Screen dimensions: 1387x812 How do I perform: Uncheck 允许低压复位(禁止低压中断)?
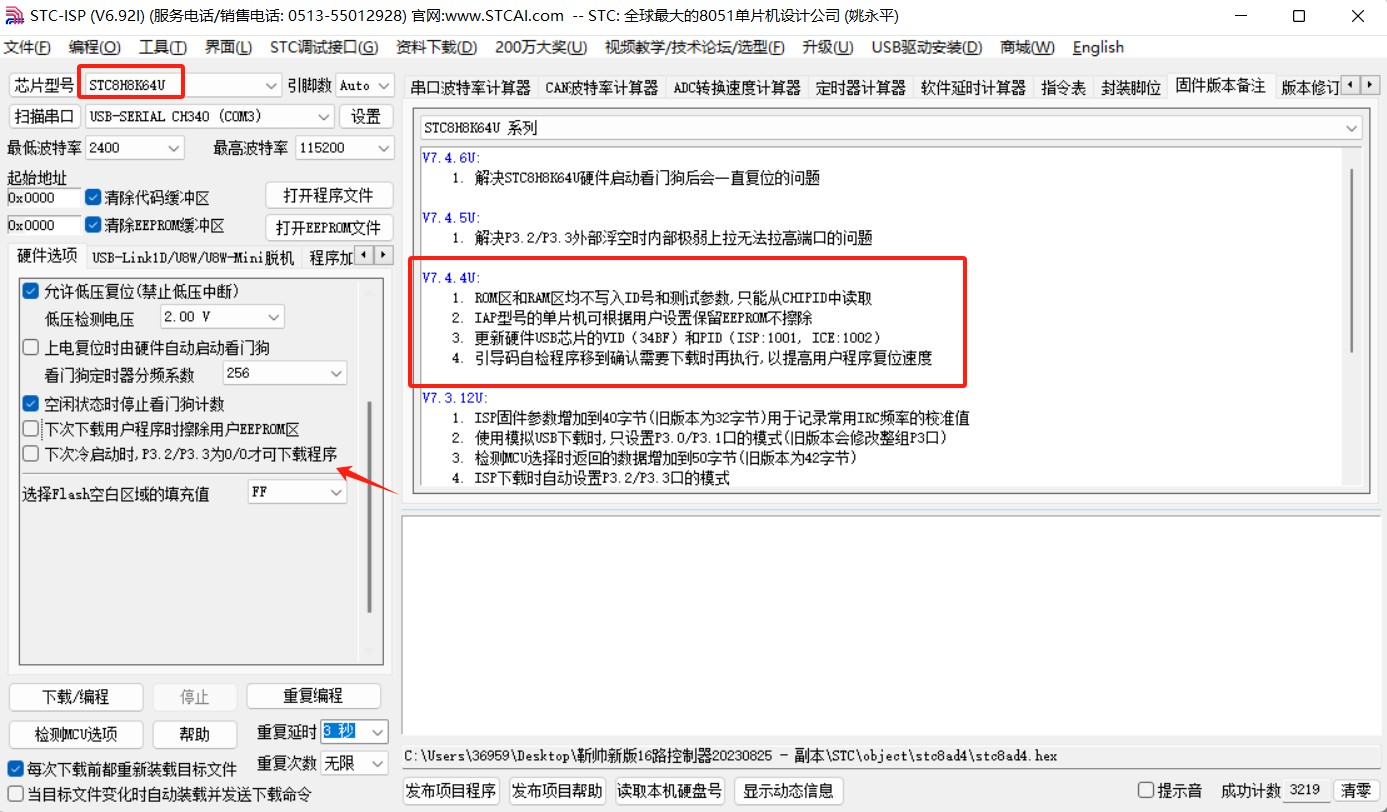coord(31,291)
